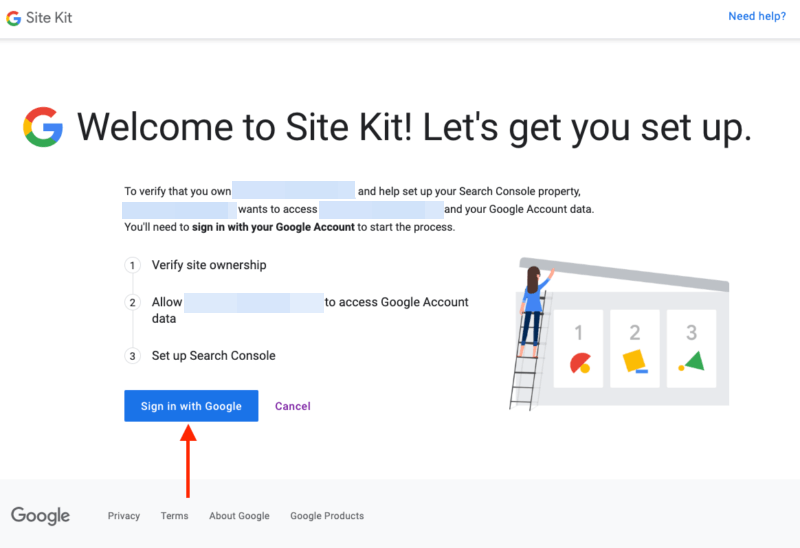Open the Privacy footer link
The height and width of the screenshot is (548, 800).
click(124, 516)
